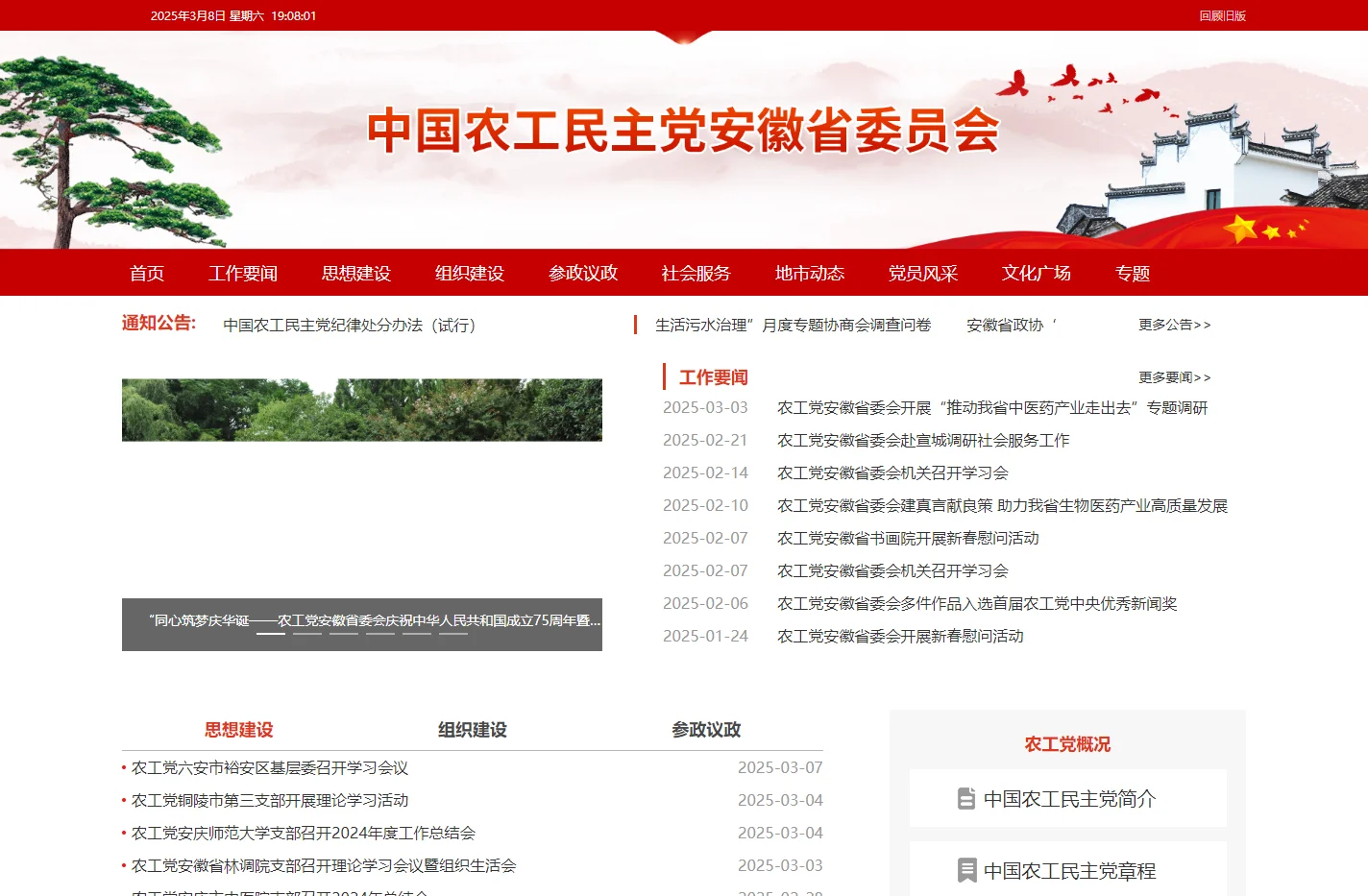The image size is (1368, 896).
Task: Click the 通知公告: label
Action: click(159, 324)
